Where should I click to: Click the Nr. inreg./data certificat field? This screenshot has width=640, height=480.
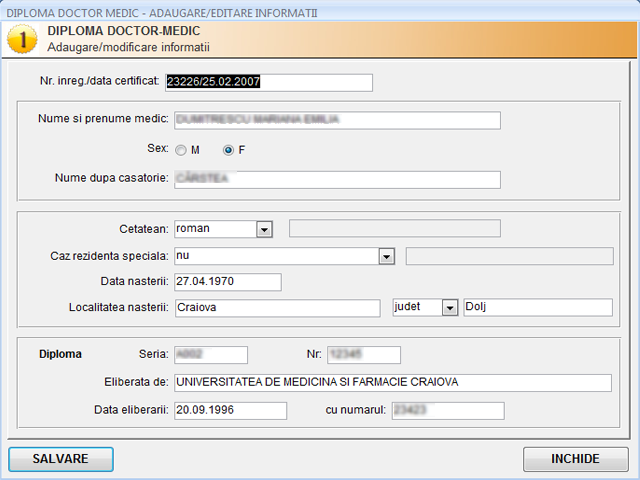click(x=268, y=82)
